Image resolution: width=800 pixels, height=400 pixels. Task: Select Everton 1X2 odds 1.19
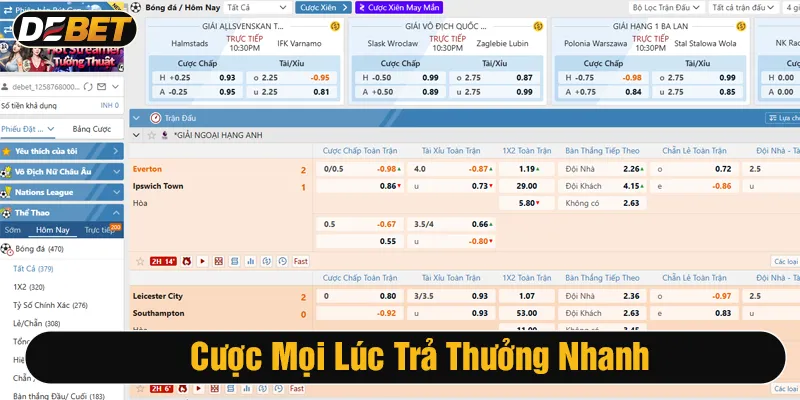527,169
